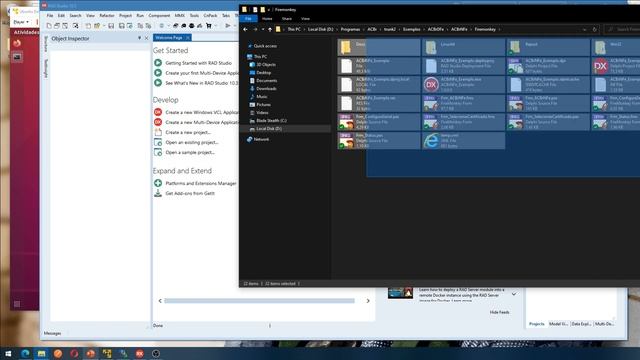Close the Object Inspector panel
640x360 pixels.
pos(147,38)
